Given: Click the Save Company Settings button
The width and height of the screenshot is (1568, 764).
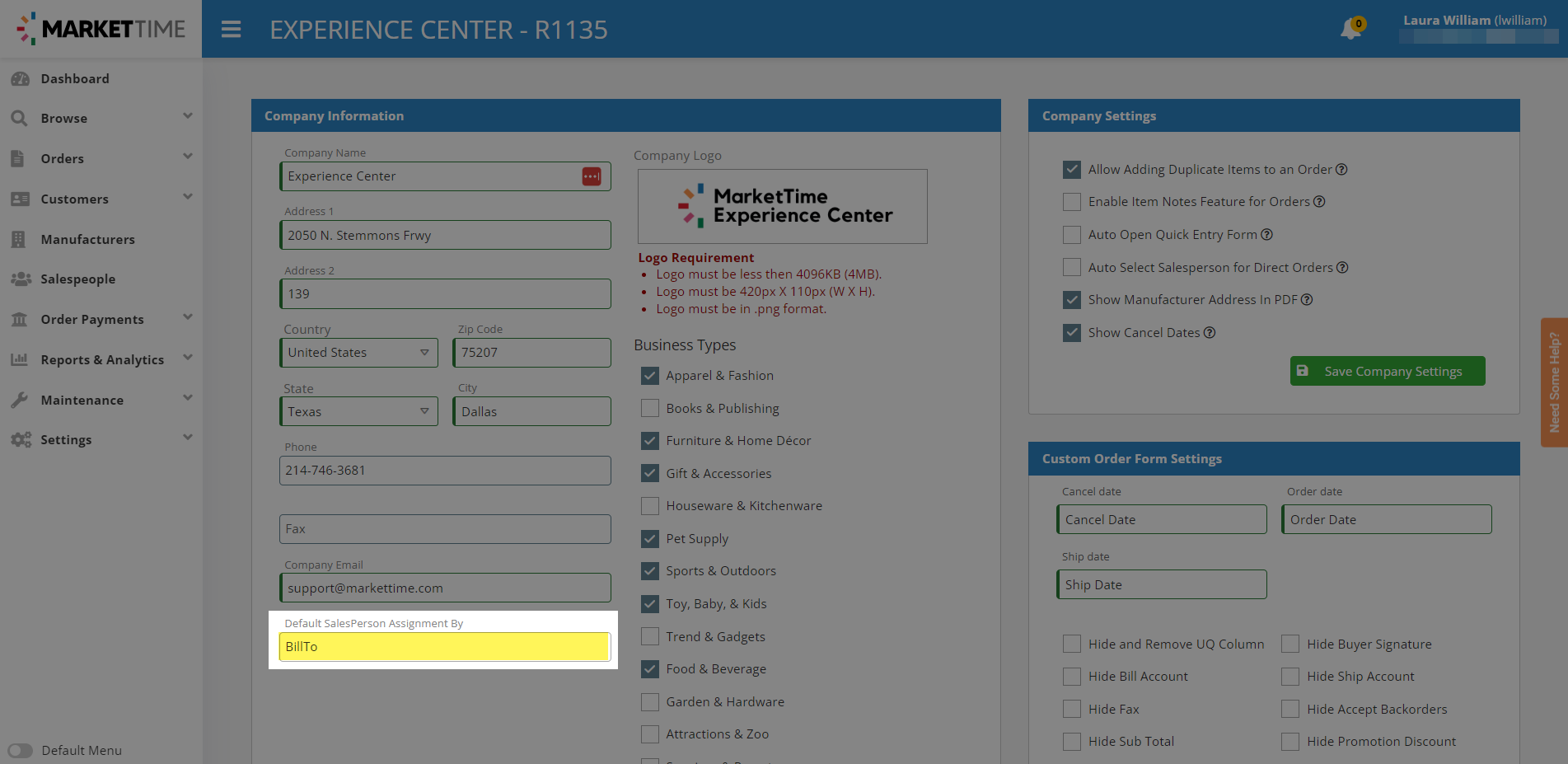Looking at the screenshot, I should point(1388,371).
